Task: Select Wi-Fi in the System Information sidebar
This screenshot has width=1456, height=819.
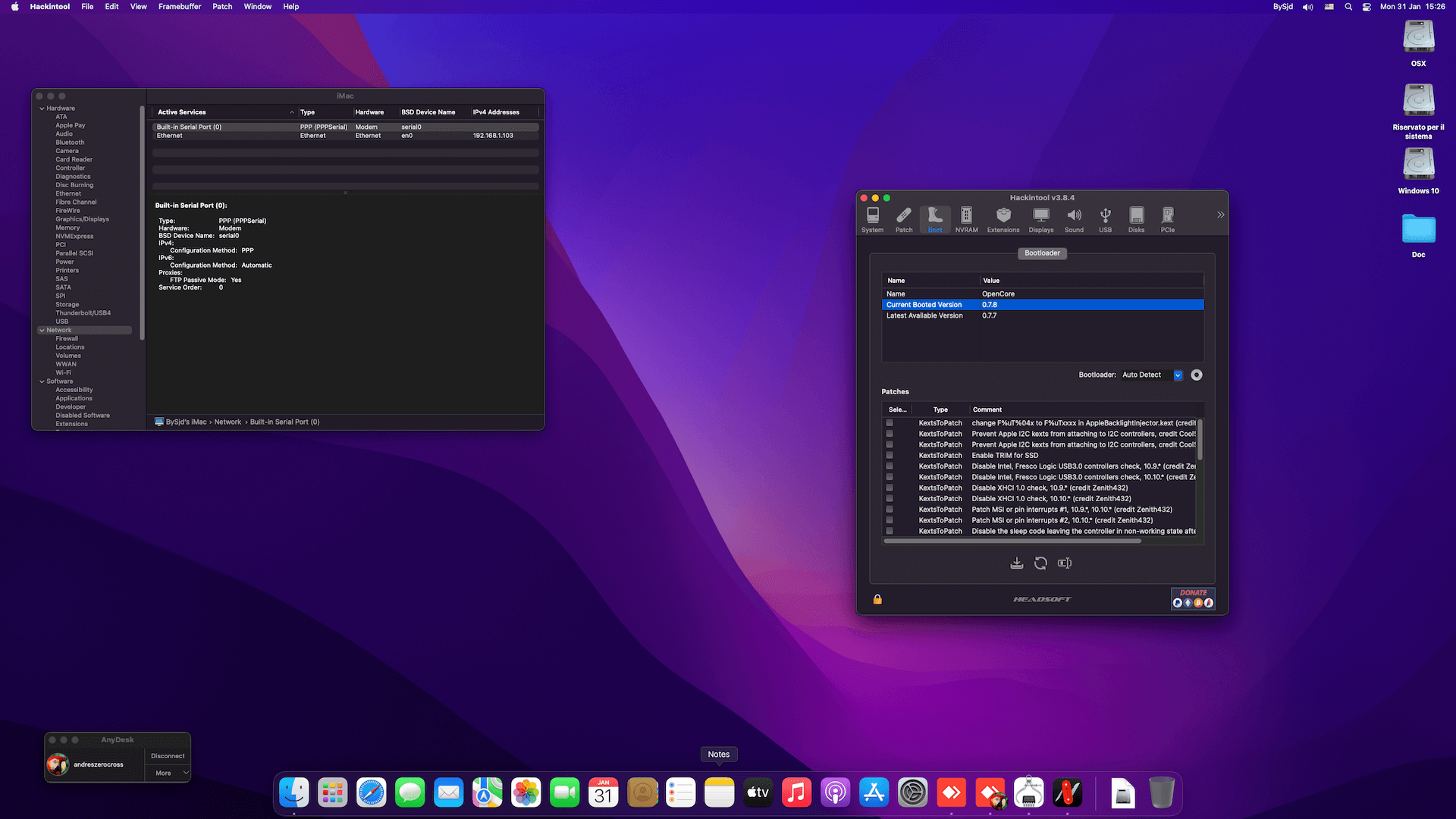Action: click(x=63, y=373)
